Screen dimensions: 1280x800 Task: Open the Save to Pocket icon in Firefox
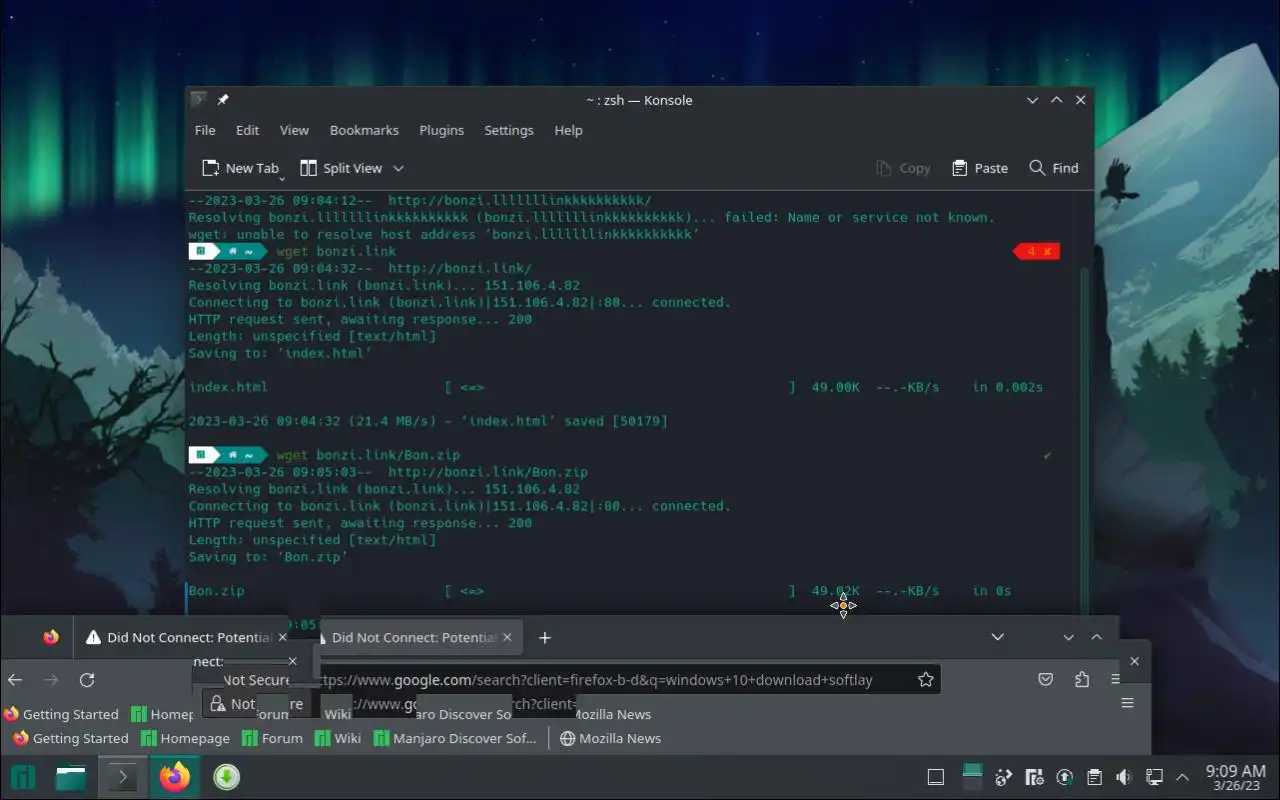click(1045, 680)
